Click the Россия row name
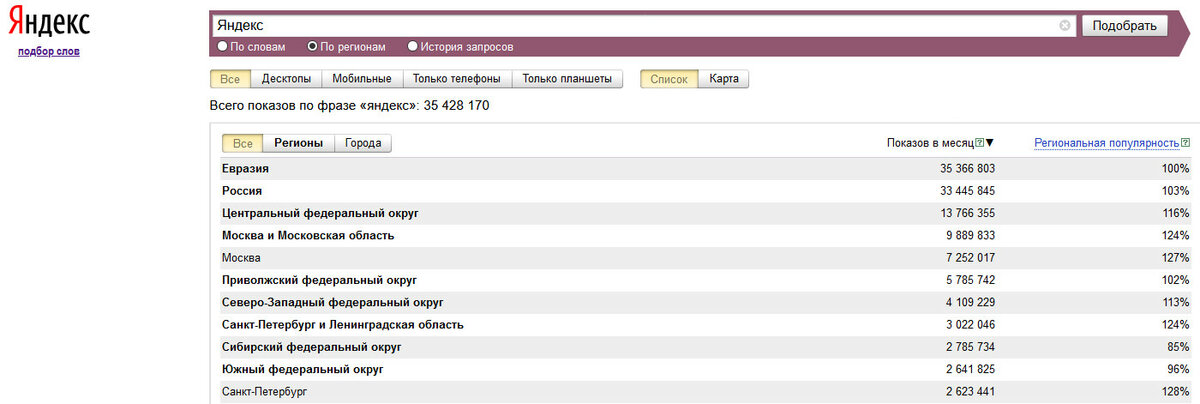 click(242, 190)
